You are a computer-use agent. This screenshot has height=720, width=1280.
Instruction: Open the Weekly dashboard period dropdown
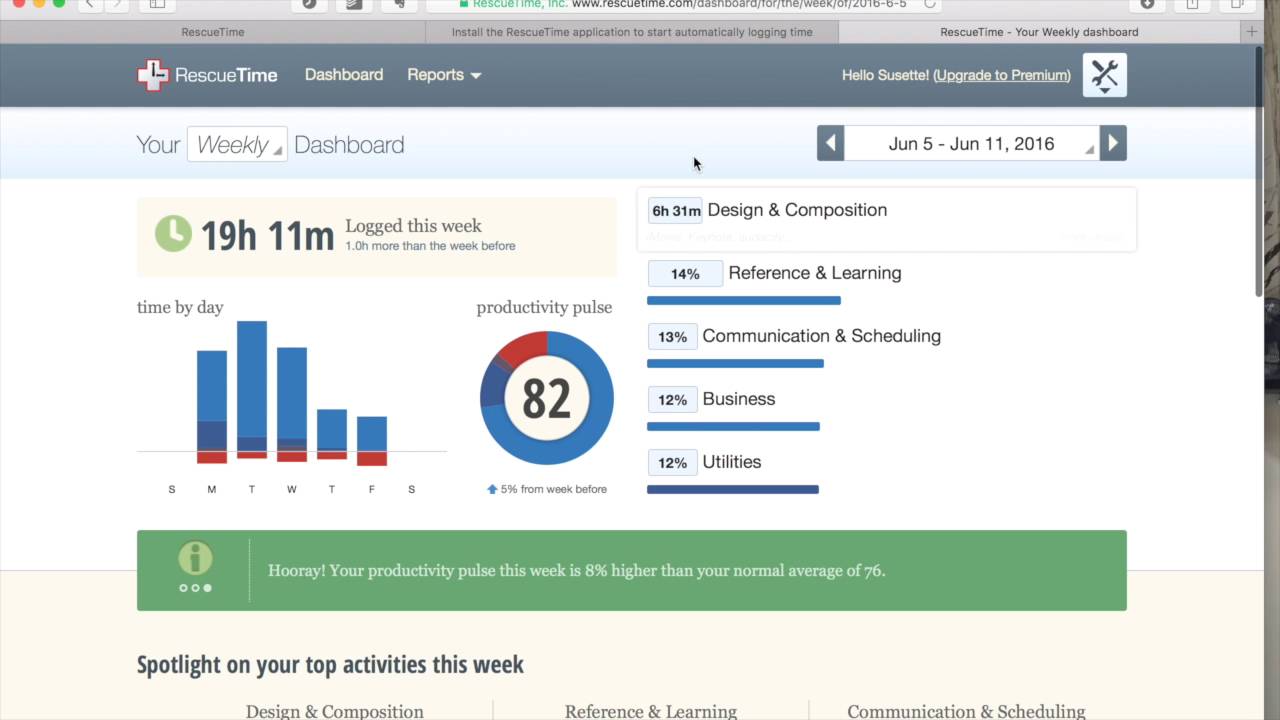click(x=237, y=144)
